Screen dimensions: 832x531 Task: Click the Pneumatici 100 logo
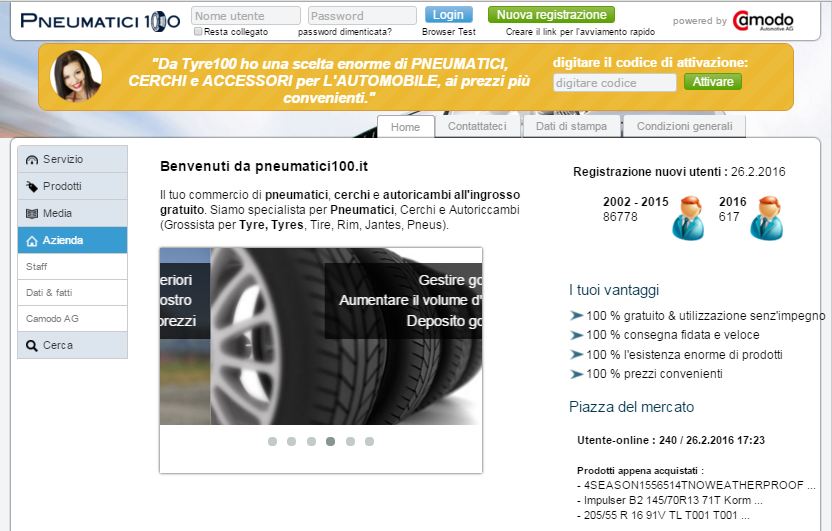pos(100,21)
